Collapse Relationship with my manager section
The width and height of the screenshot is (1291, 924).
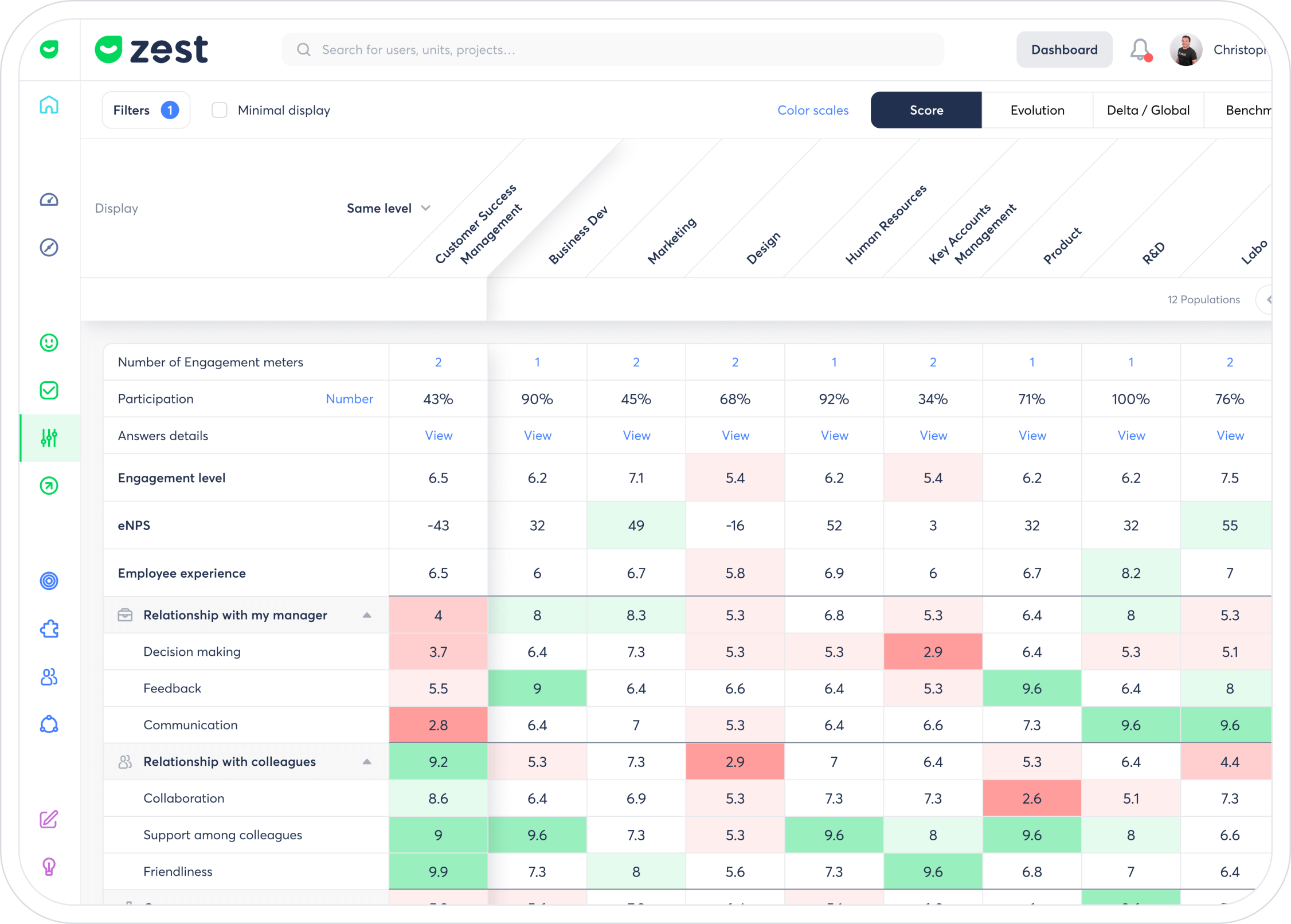(x=367, y=615)
